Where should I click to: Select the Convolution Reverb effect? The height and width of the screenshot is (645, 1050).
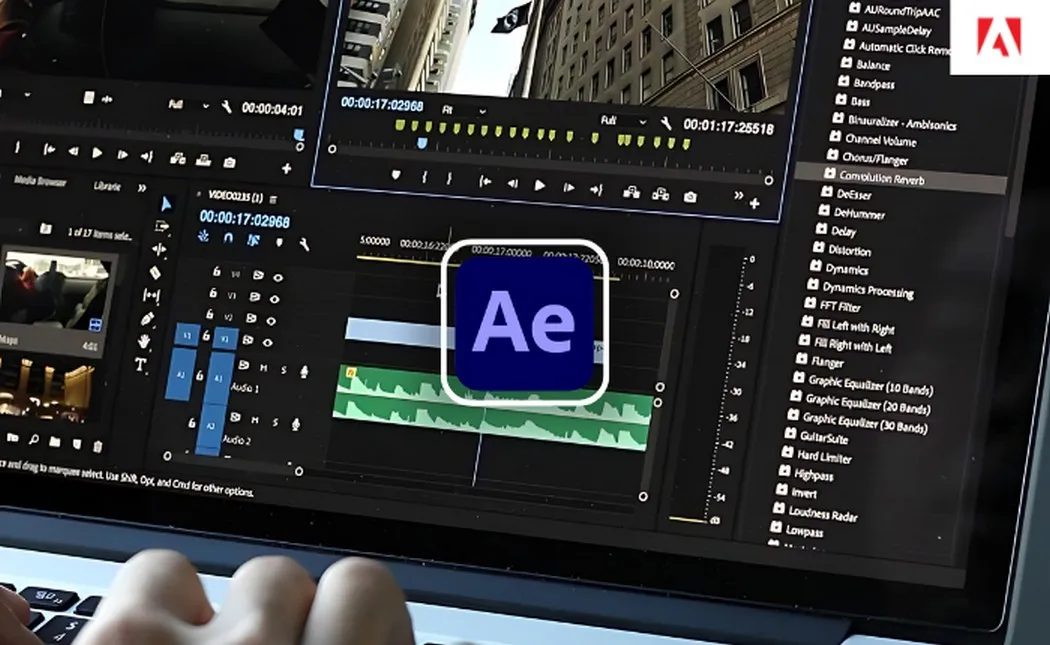(901, 178)
